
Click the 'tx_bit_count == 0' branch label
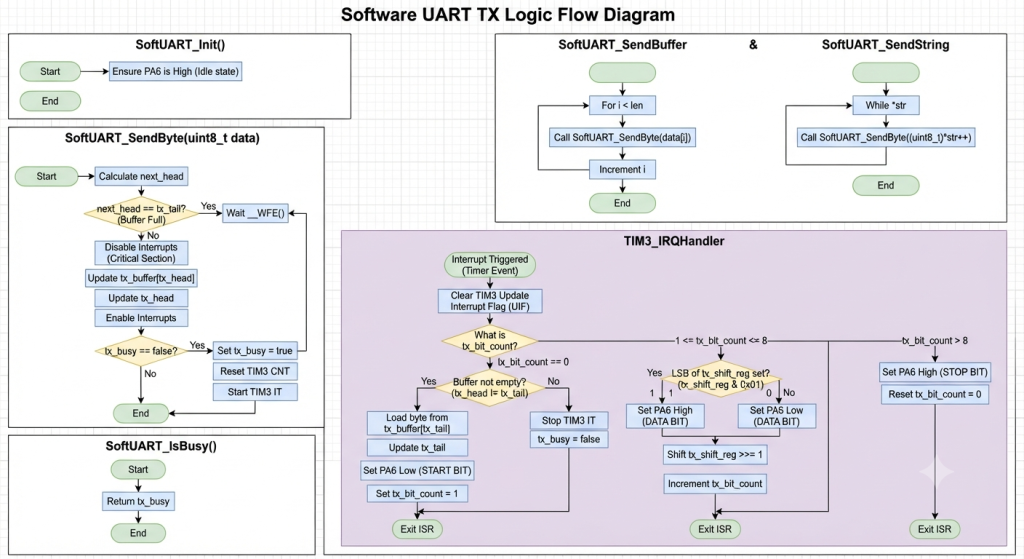(534, 362)
